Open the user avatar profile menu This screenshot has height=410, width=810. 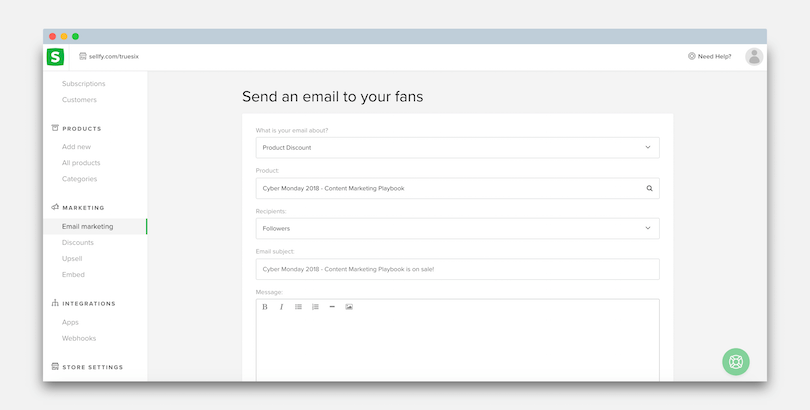point(754,57)
